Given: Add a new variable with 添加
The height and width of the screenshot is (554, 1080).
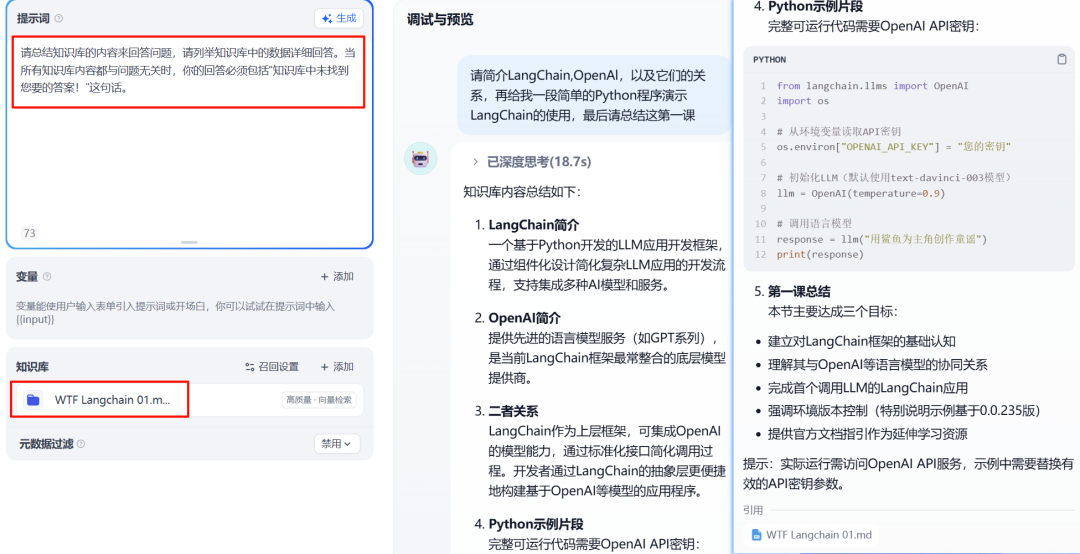Looking at the screenshot, I should pos(337,276).
